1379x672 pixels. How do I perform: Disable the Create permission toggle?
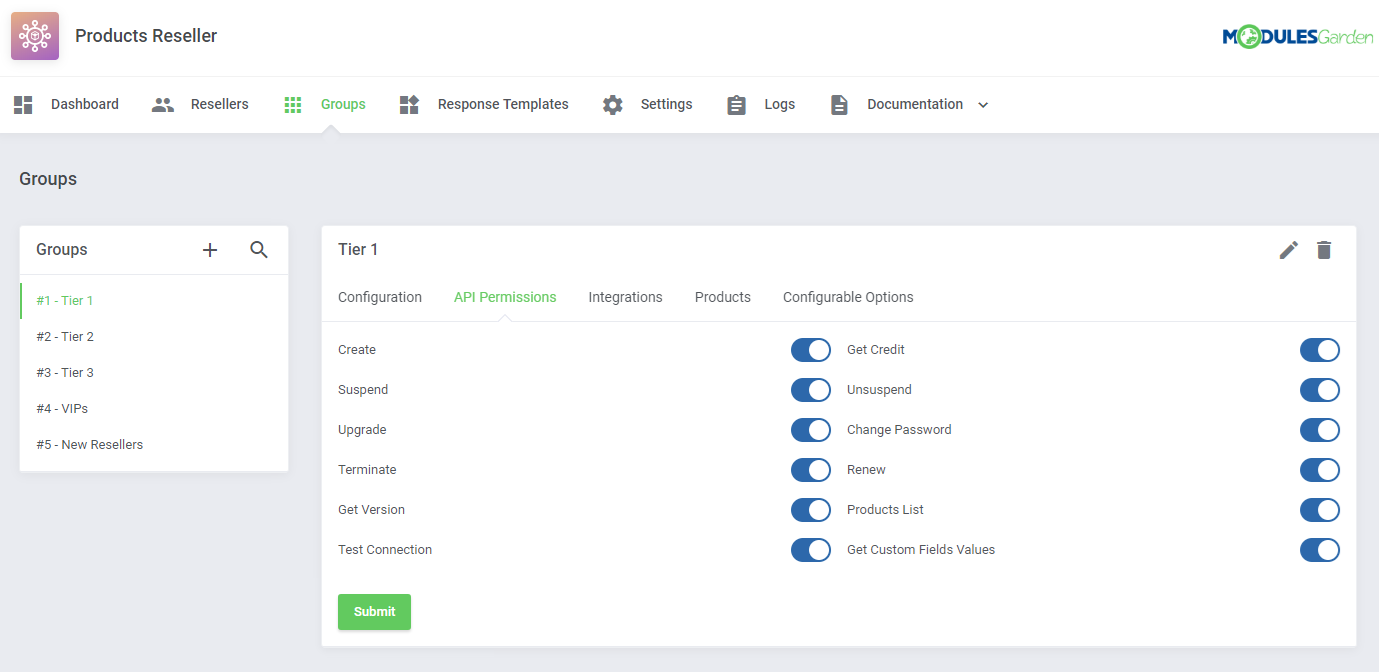811,349
